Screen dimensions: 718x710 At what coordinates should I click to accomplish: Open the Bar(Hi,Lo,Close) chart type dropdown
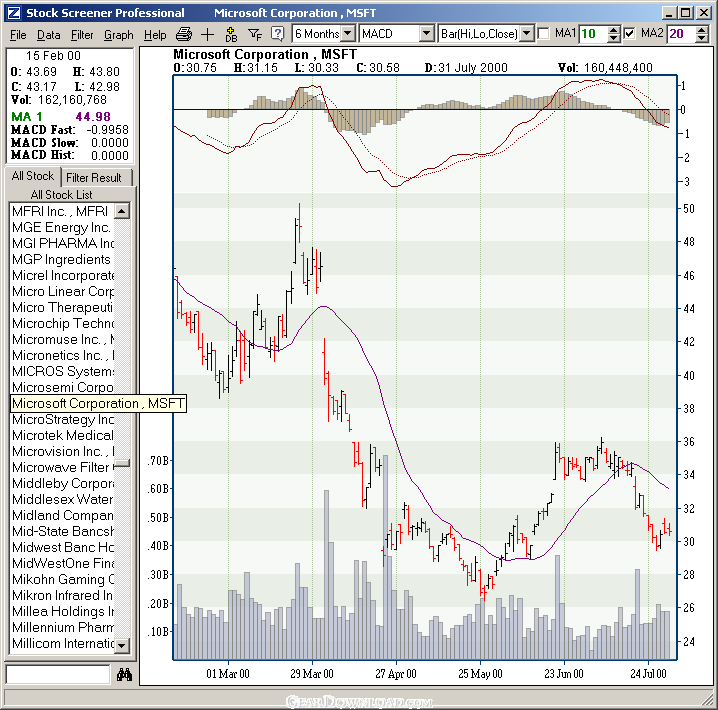(x=527, y=33)
